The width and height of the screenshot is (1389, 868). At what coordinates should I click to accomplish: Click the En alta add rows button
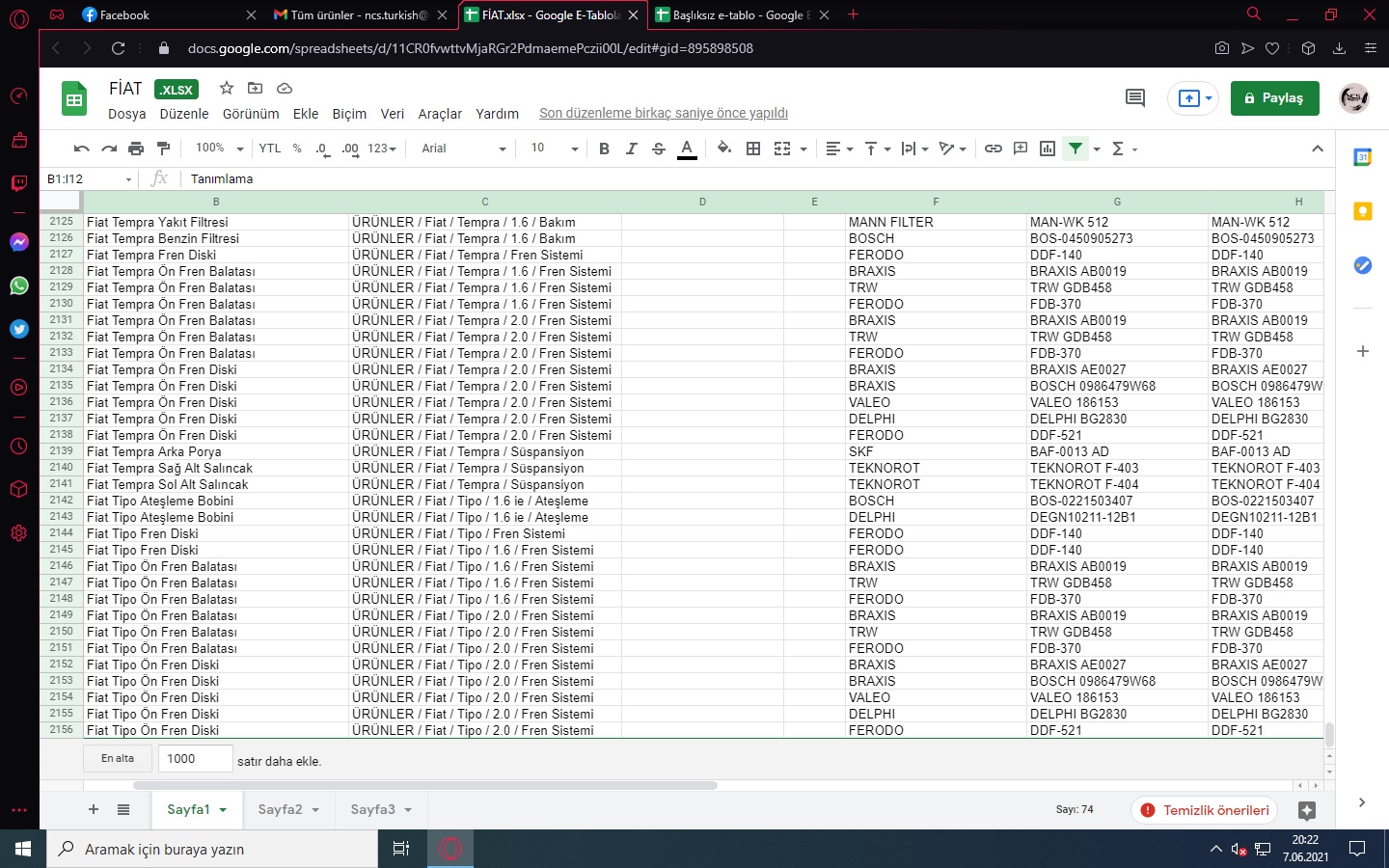click(118, 758)
